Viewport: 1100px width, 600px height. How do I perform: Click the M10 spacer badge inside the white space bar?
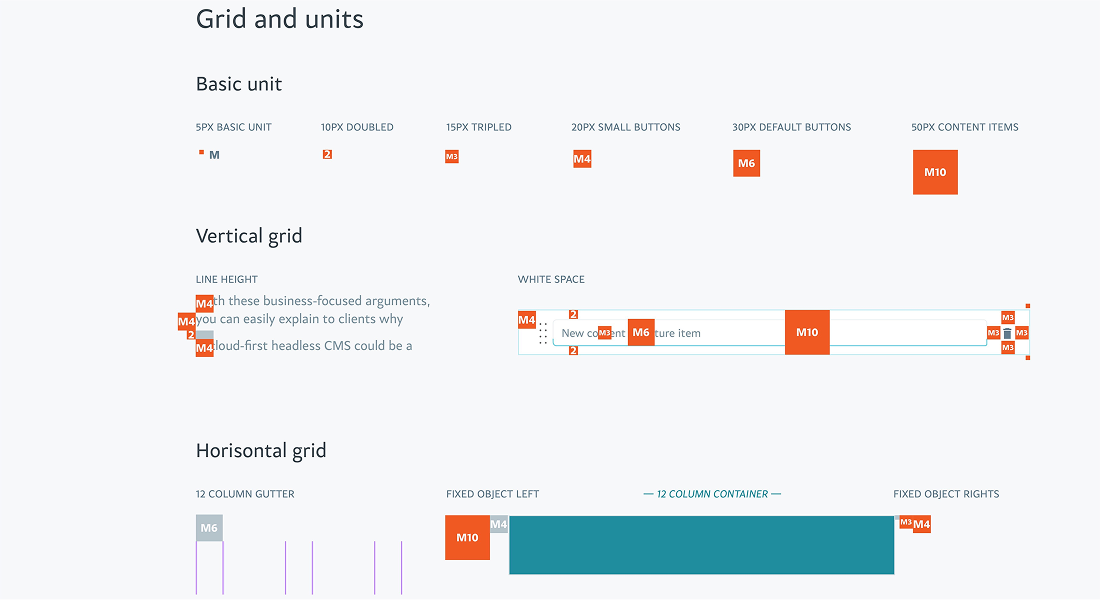(x=807, y=331)
